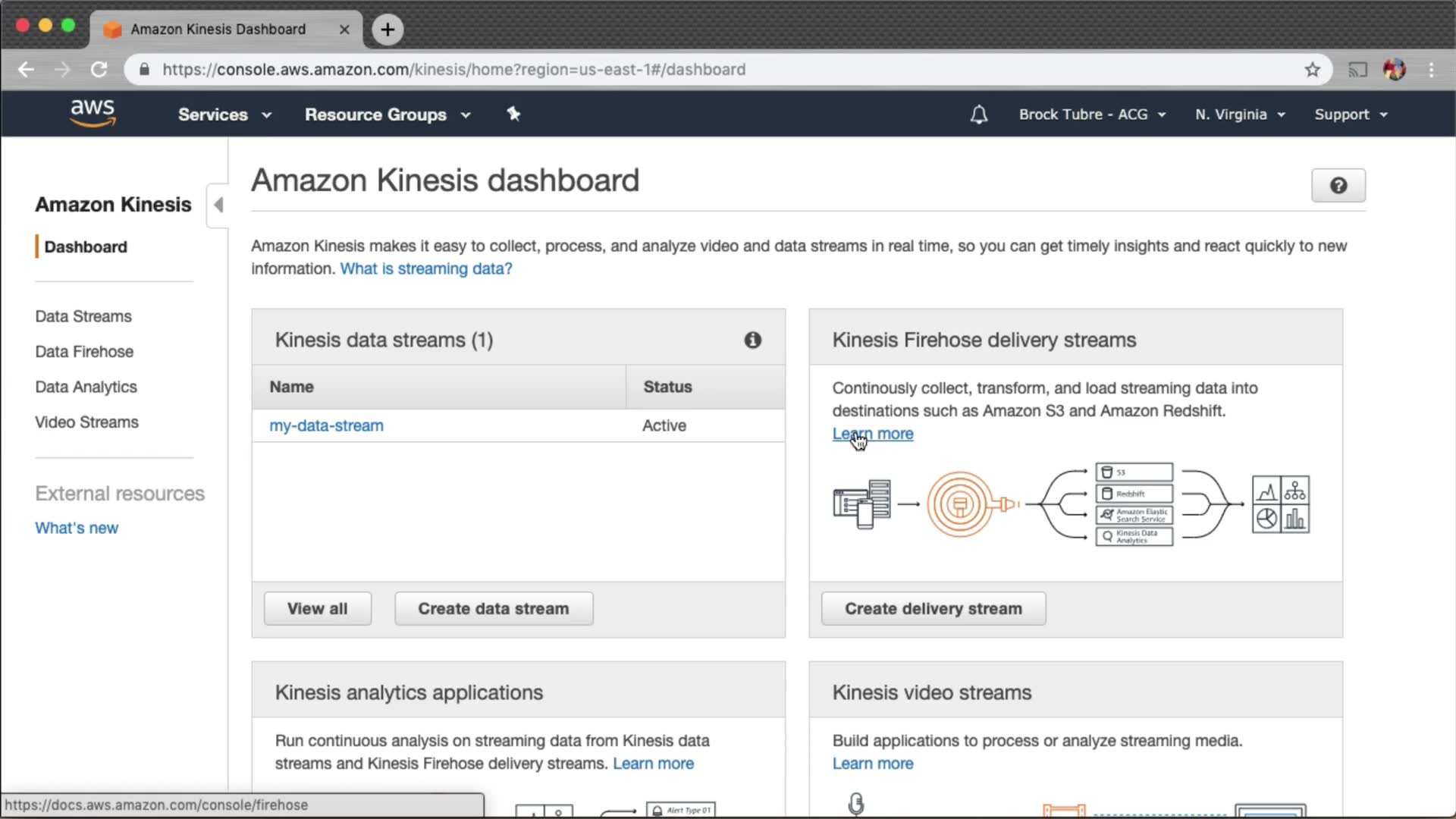Reload the page using refresh icon

click(x=99, y=70)
